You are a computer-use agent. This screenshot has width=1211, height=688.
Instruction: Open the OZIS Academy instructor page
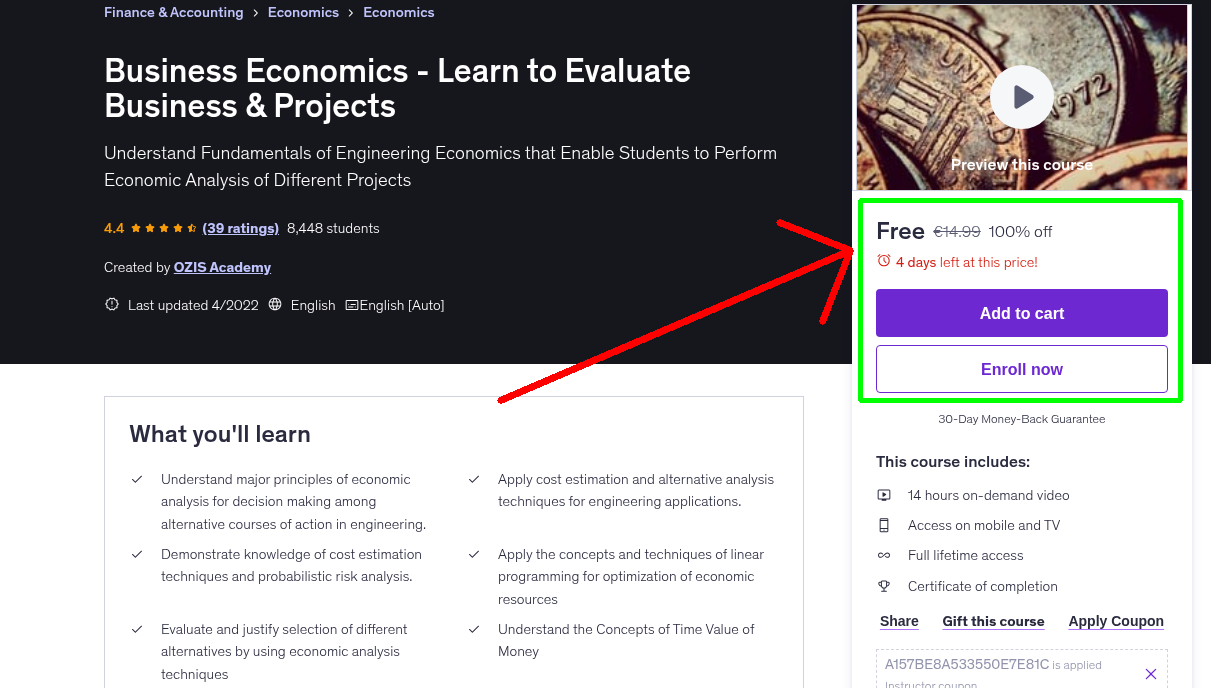(222, 267)
